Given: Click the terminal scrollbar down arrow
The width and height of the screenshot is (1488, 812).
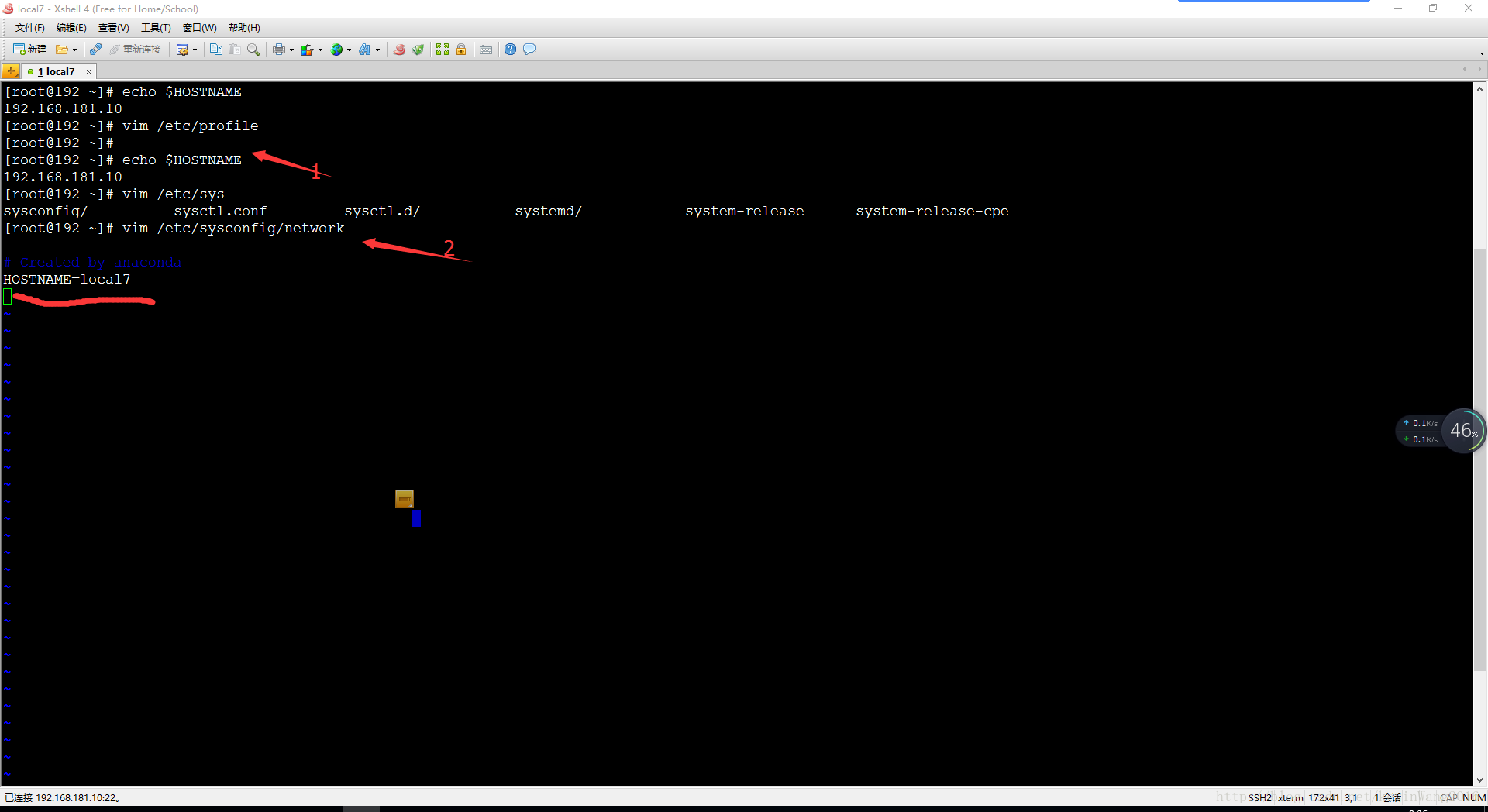Looking at the screenshot, I should pos(1480,780).
